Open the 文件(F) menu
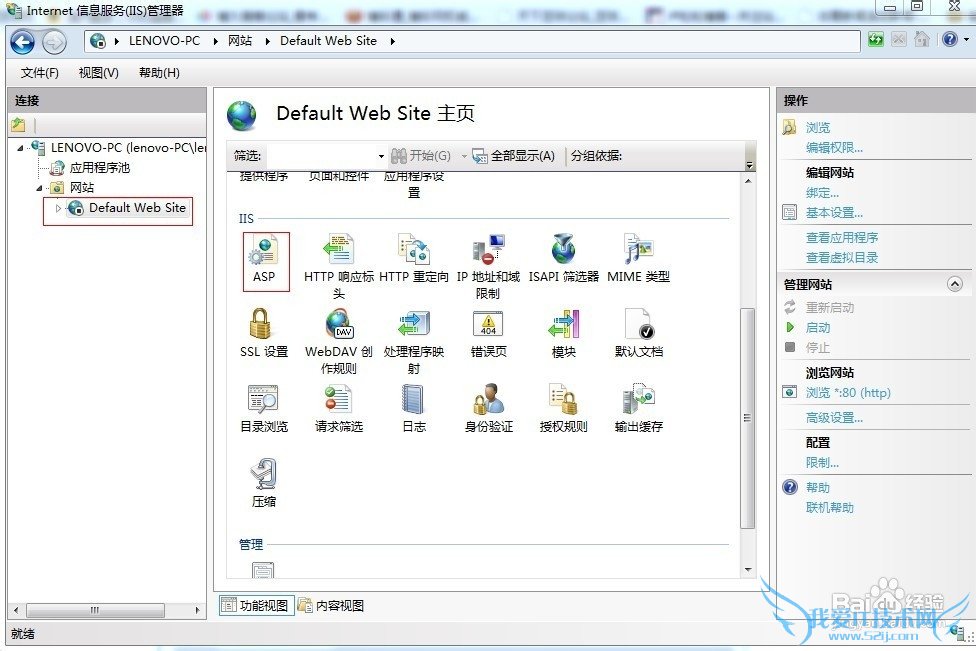This screenshot has height=651, width=976. [x=39, y=73]
